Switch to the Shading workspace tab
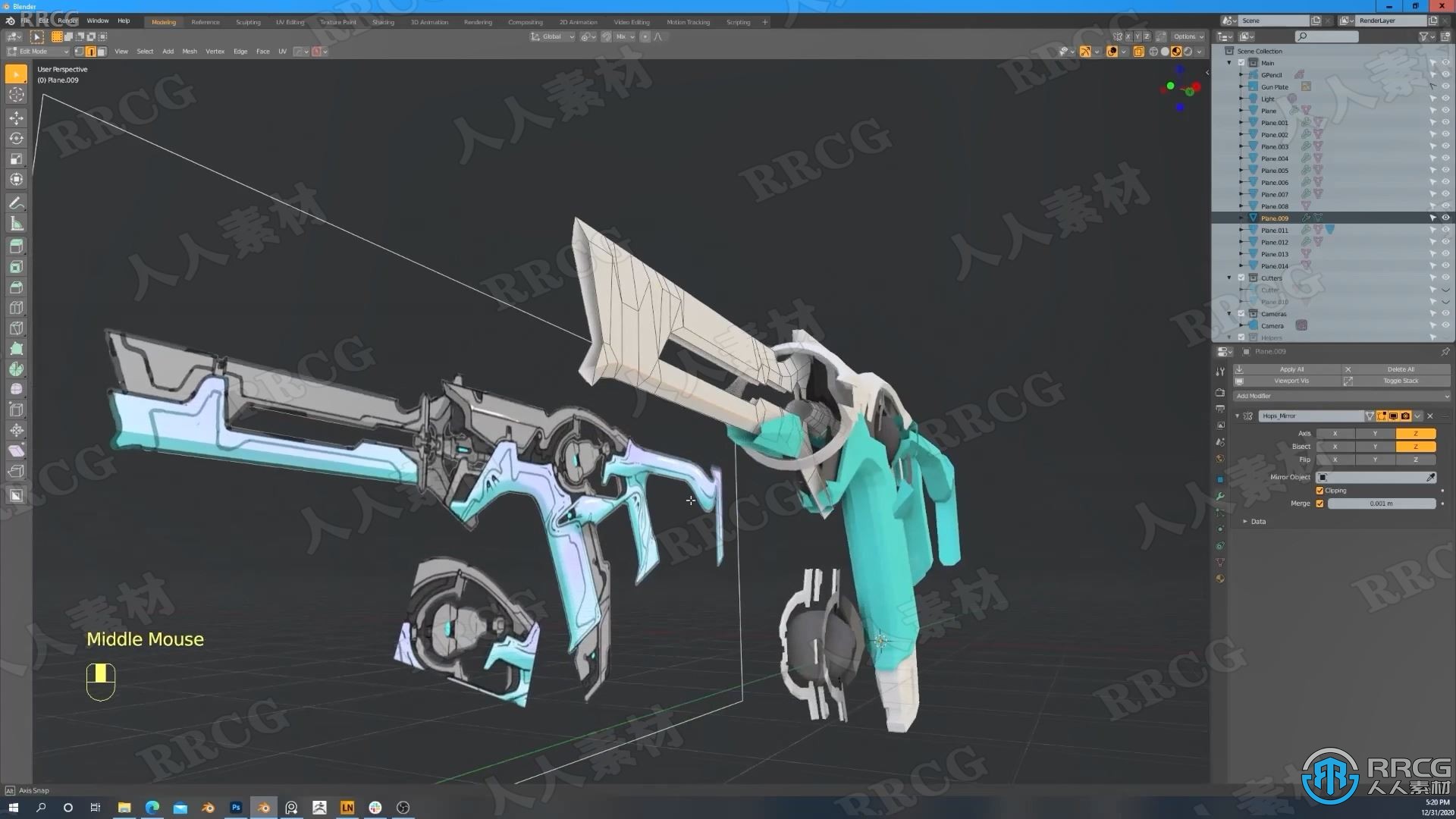This screenshot has height=819, width=1456. (x=383, y=22)
